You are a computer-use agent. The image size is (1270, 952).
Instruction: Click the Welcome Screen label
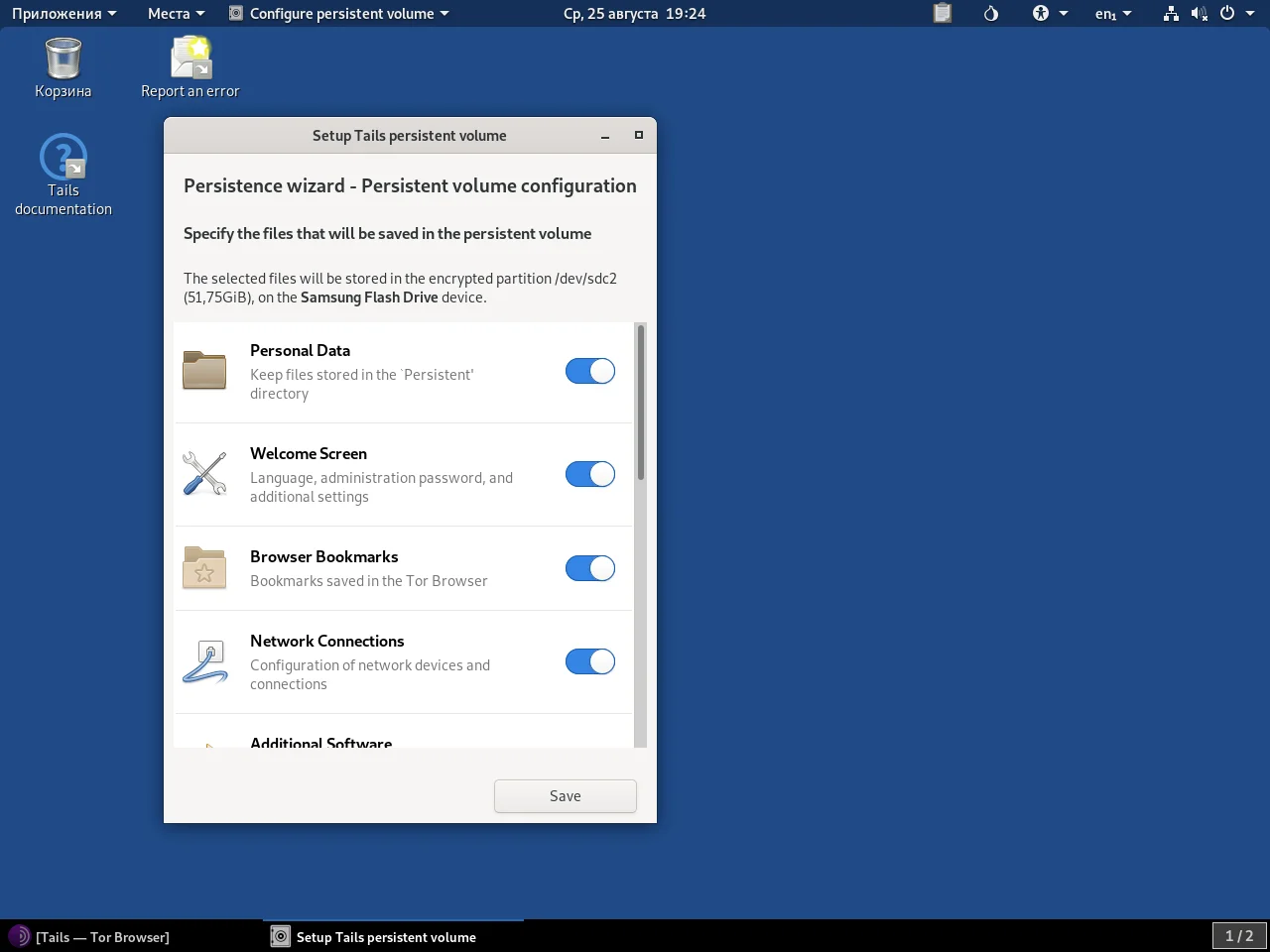click(x=309, y=453)
